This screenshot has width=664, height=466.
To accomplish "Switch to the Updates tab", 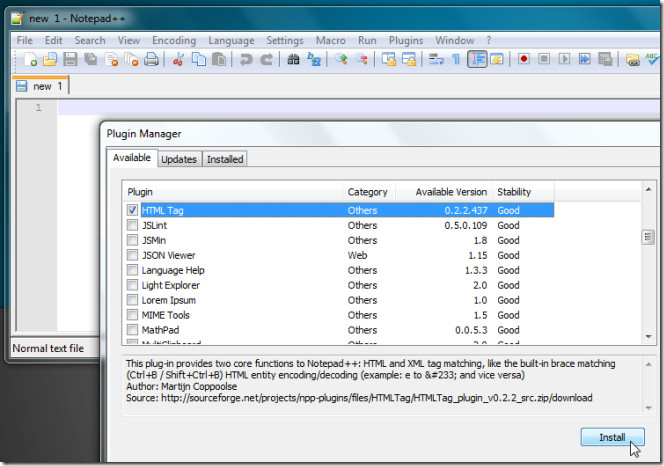I will point(179,159).
